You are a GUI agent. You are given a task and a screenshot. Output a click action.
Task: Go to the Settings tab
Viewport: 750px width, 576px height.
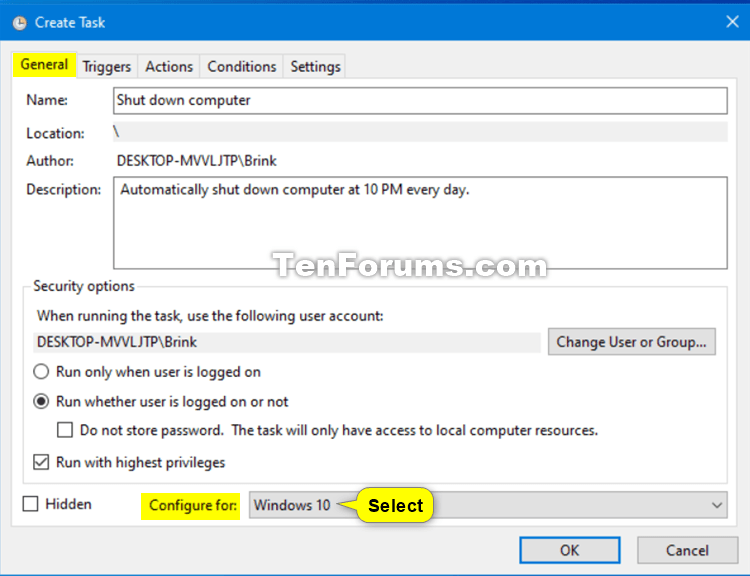(x=315, y=66)
